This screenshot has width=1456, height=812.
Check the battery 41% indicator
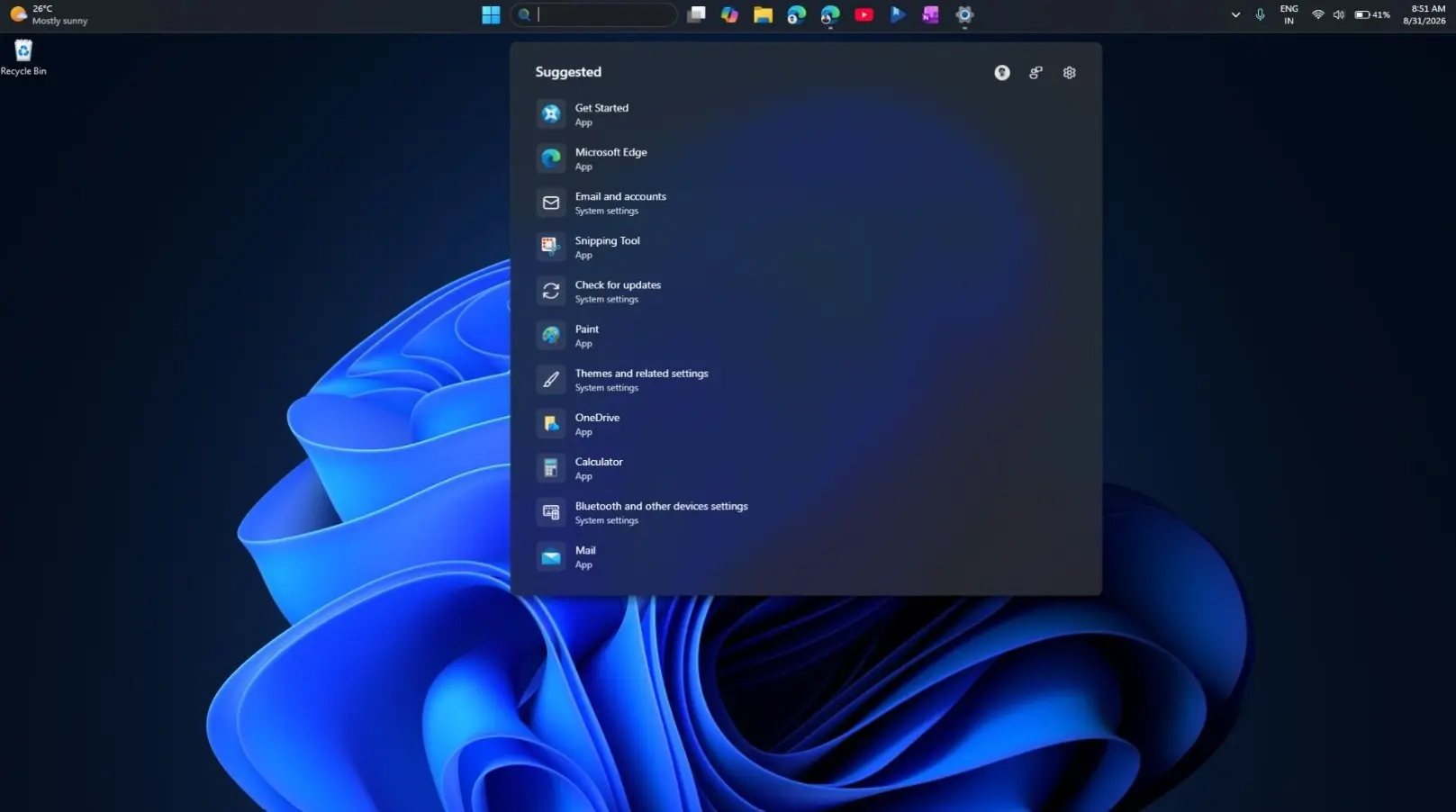pos(1372,14)
